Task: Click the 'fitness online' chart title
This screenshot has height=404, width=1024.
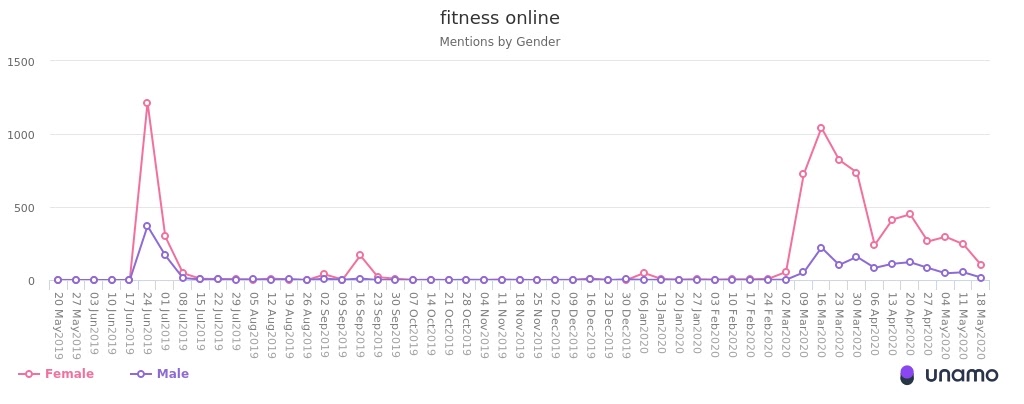Action: [500, 18]
